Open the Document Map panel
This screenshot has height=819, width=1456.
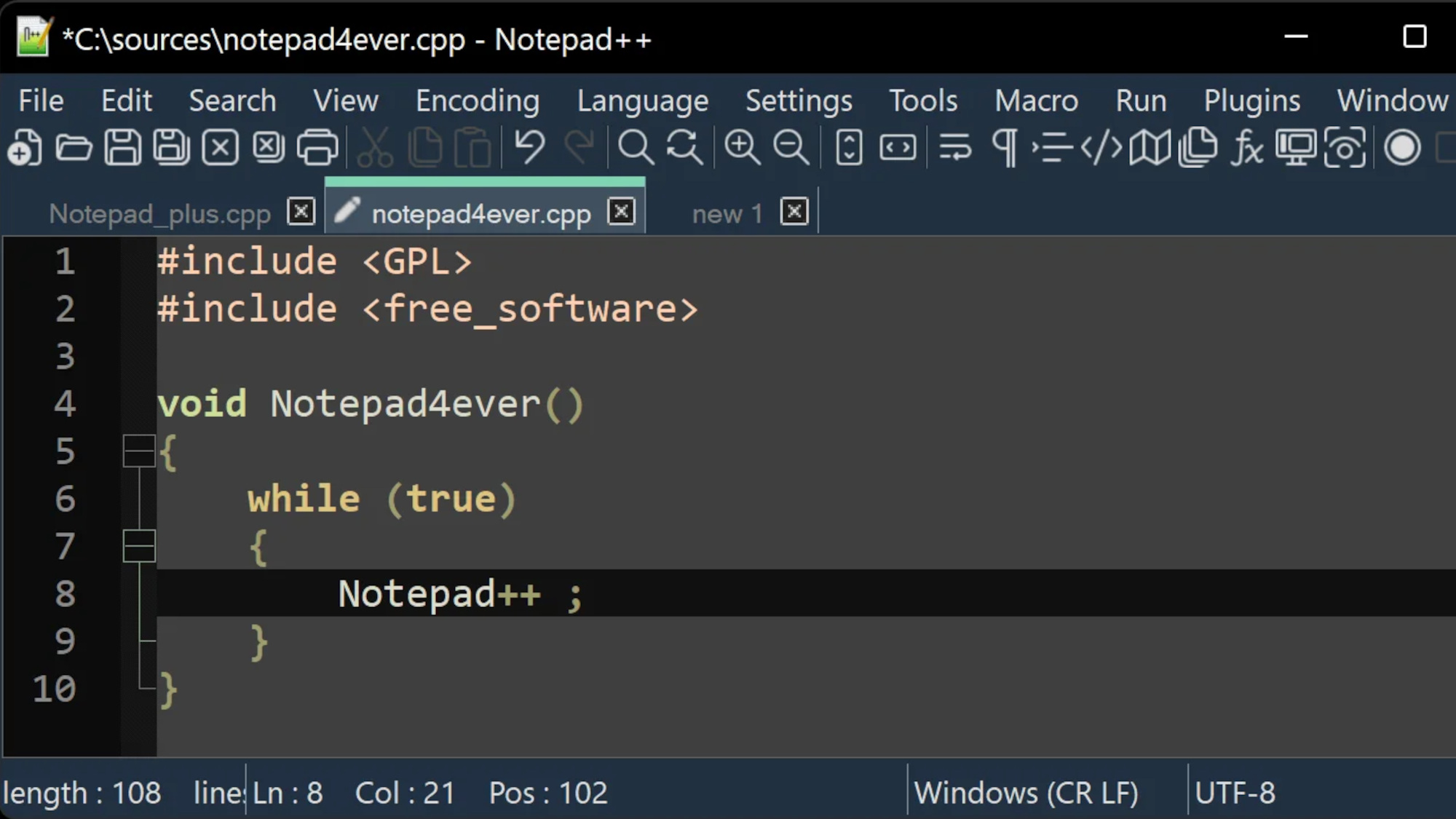click(1150, 148)
